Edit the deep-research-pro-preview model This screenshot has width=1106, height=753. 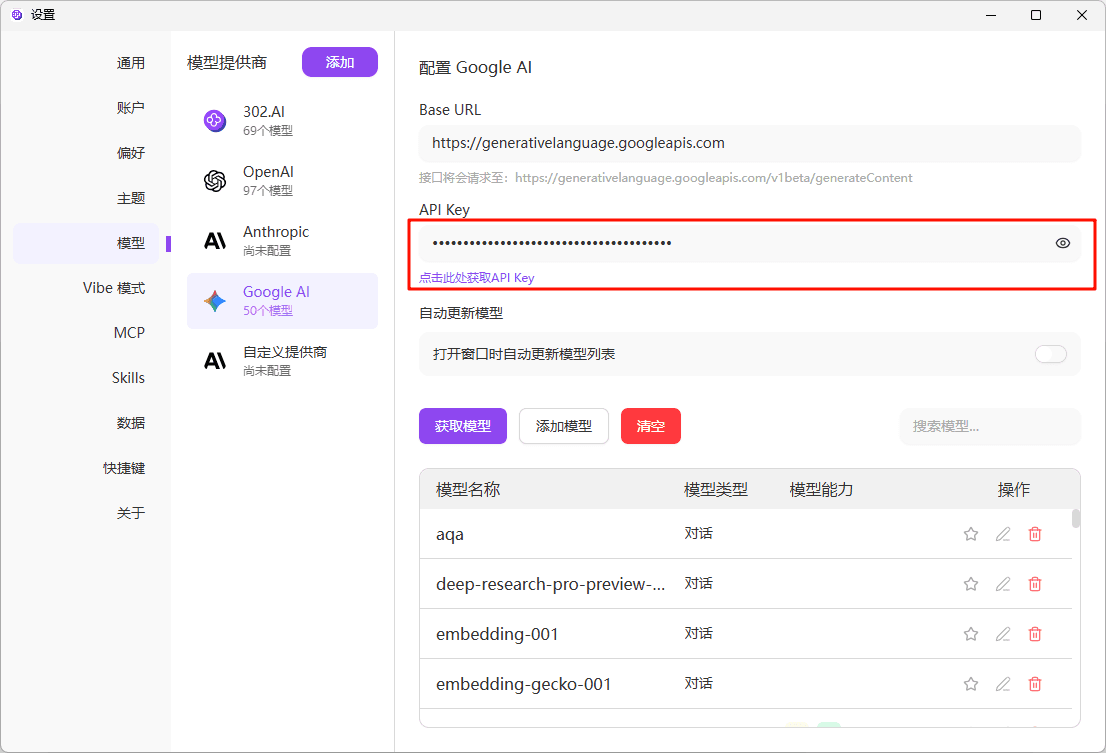[1002, 584]
